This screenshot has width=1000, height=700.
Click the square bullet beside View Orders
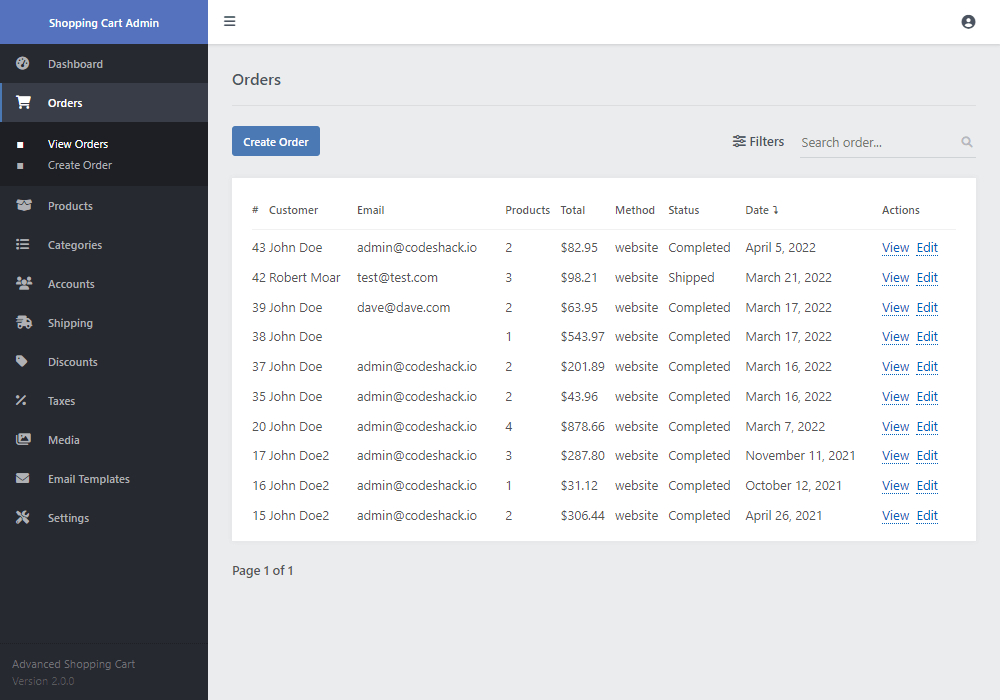click(x=20, y=145)
